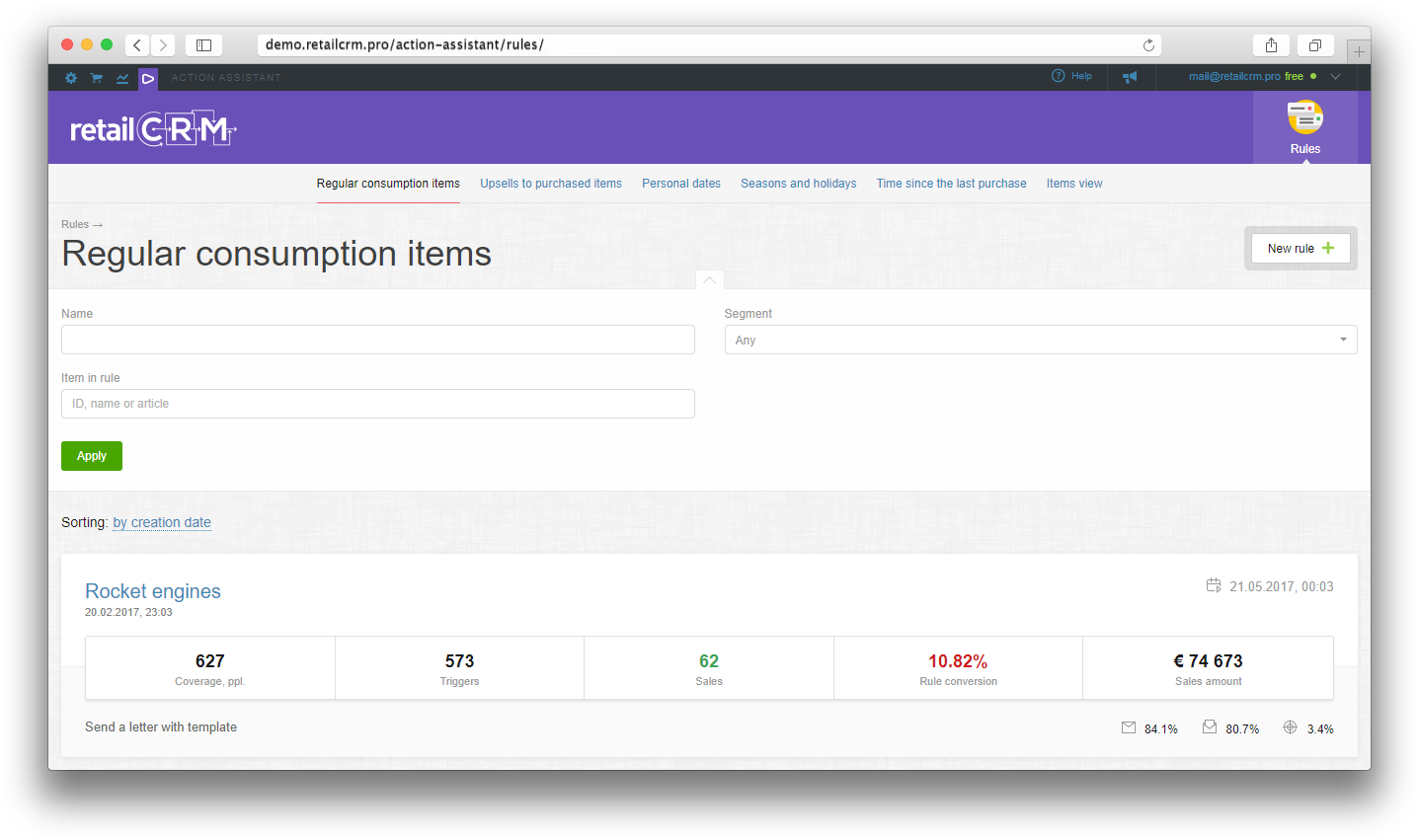Click the green Apply button
The image size is (1419, 840).
pyautogui.click(x=92, y=456)
